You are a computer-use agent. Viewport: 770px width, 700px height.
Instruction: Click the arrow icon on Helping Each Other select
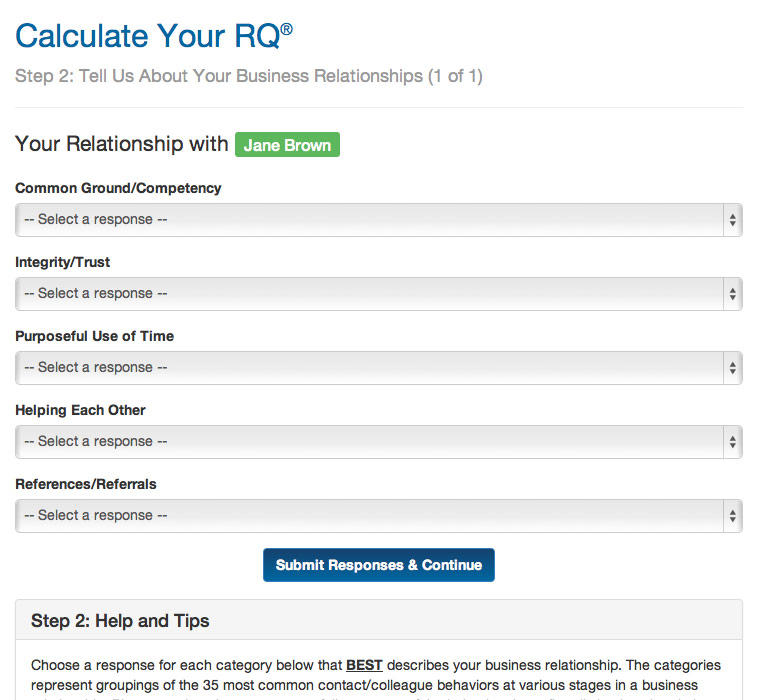click(733, 442)
